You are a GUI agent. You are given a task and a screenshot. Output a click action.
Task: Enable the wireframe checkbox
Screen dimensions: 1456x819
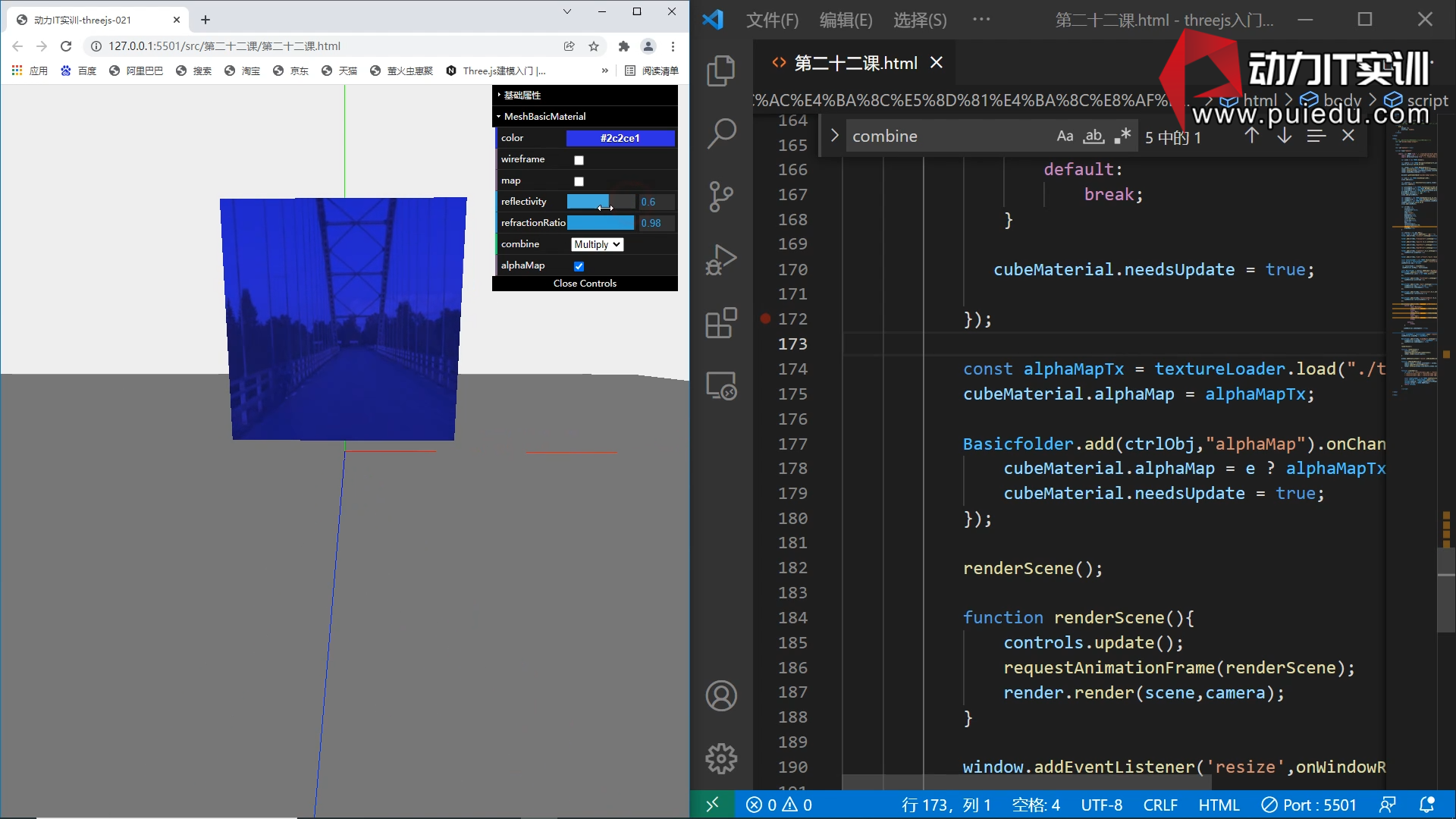(x=579, y=160)
